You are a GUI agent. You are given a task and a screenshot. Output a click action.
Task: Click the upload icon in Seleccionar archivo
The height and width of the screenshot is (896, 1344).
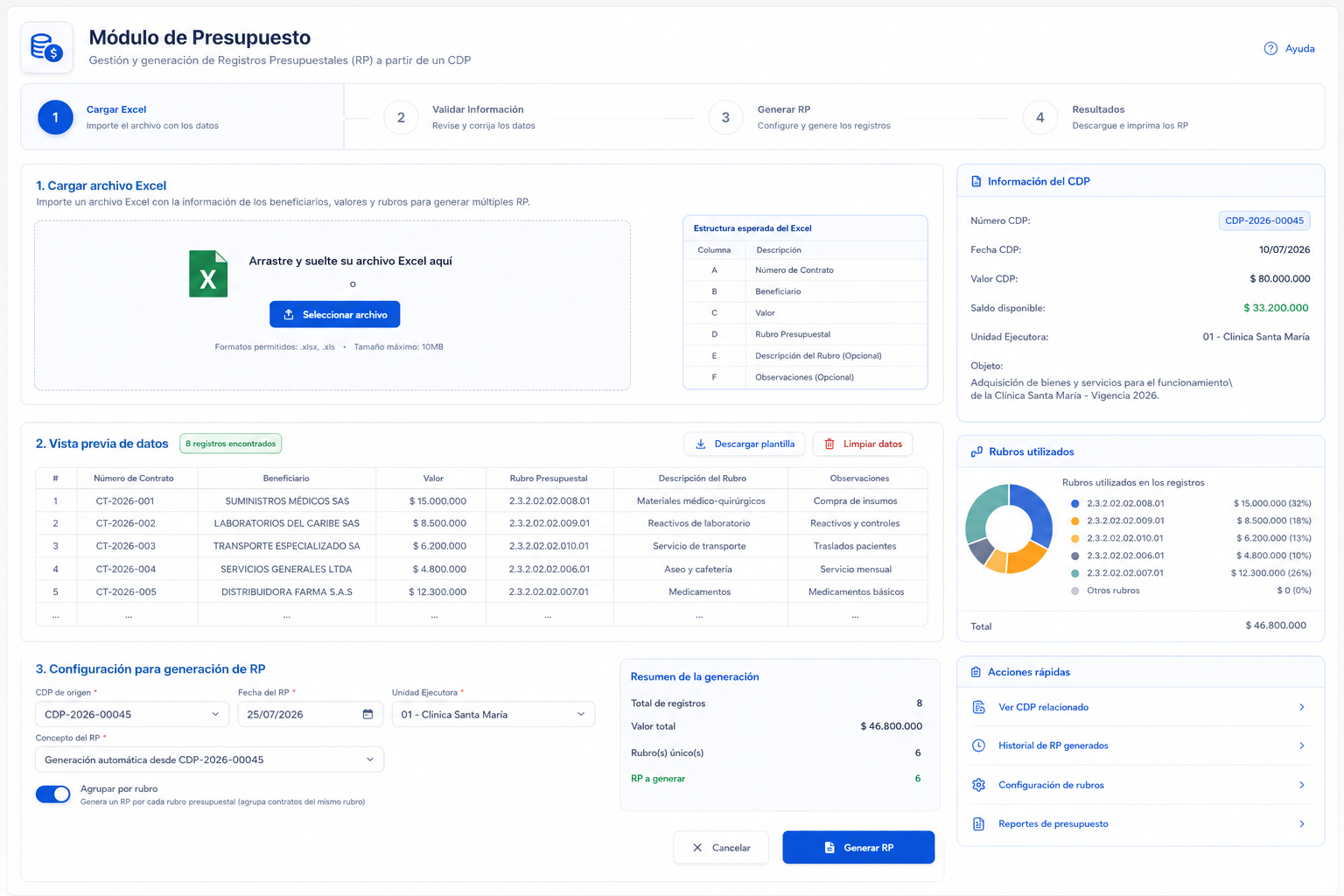tap(289, 314)
